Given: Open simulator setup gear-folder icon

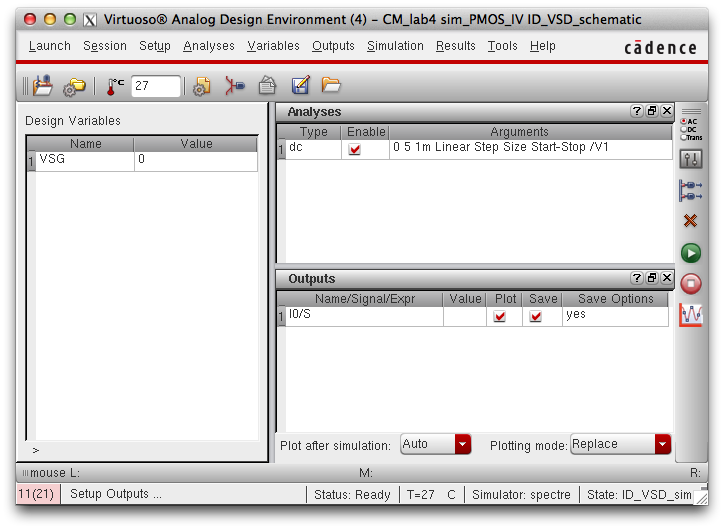Looking at the screenshot, I should tap(74, 86).
